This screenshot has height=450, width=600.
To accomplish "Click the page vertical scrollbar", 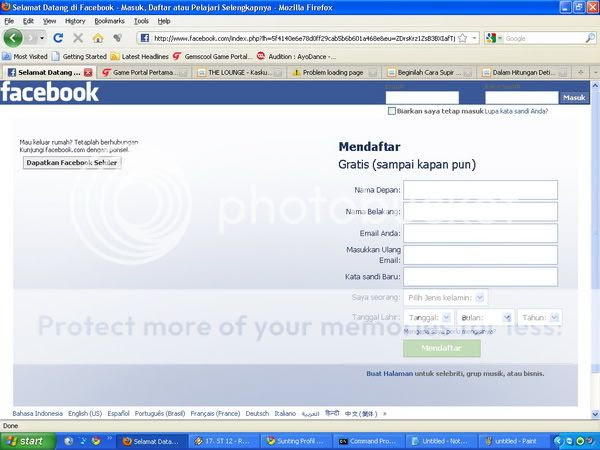I will pyautogui.click(x=595, y=249).
